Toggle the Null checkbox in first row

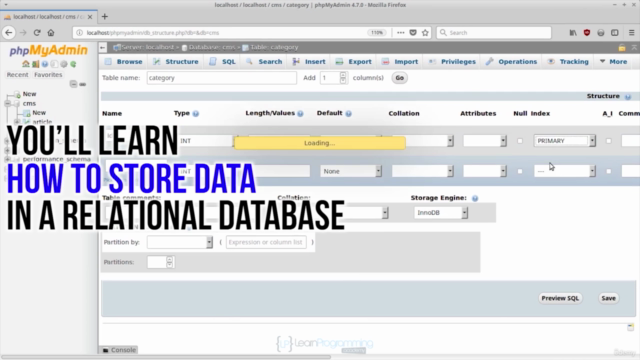[x=520, y=141]
